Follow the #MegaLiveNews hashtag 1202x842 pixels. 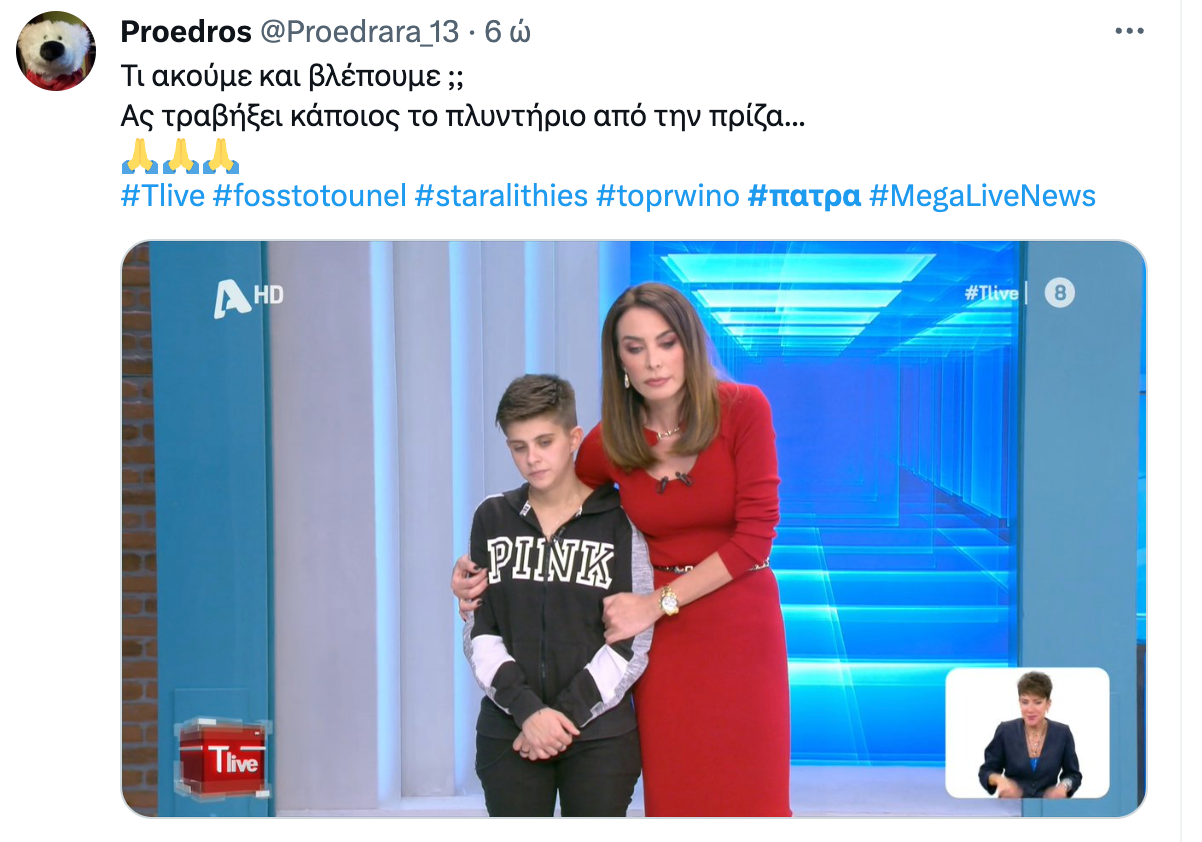tap(982, 196)
